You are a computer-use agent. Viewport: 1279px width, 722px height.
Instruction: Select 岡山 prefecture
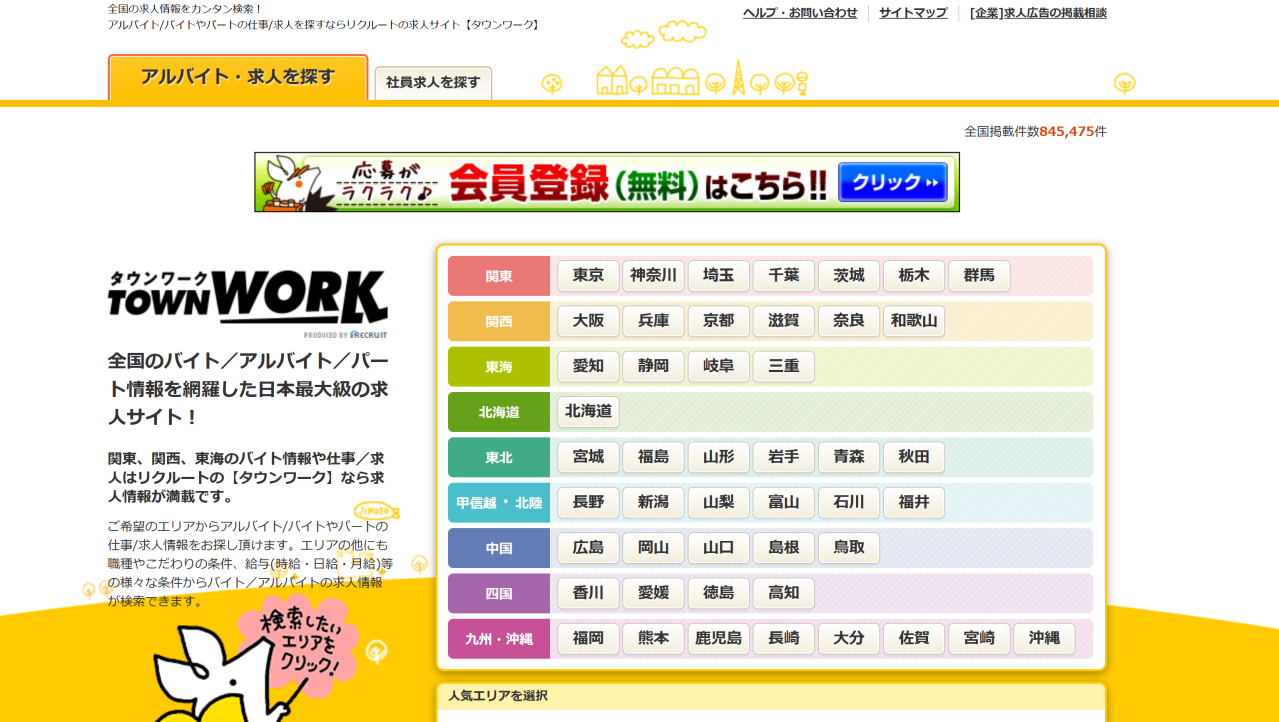(x=653, y=548)
